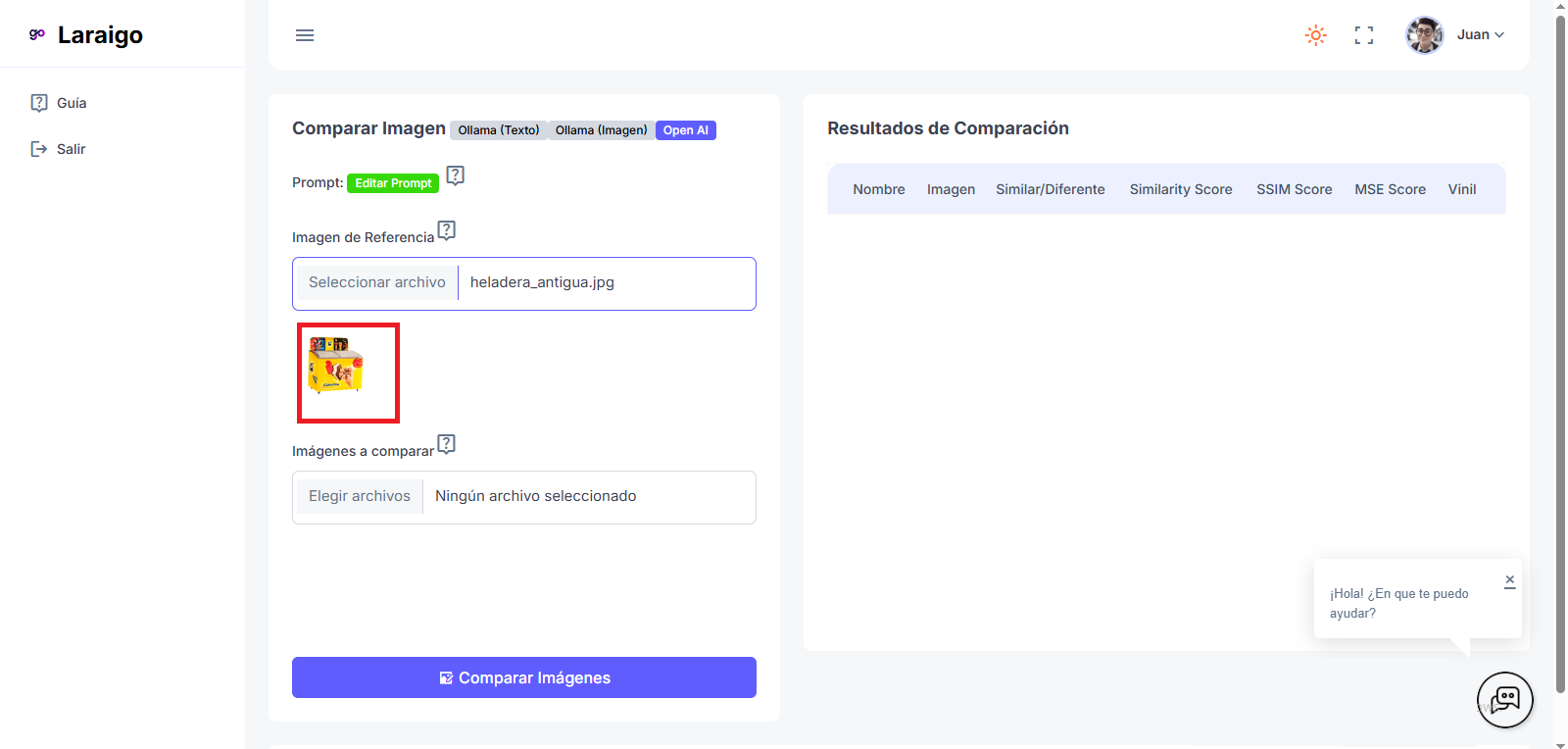
Task: Click Seleccionar archivo for the reference image
Action: (x=376, y=282)
